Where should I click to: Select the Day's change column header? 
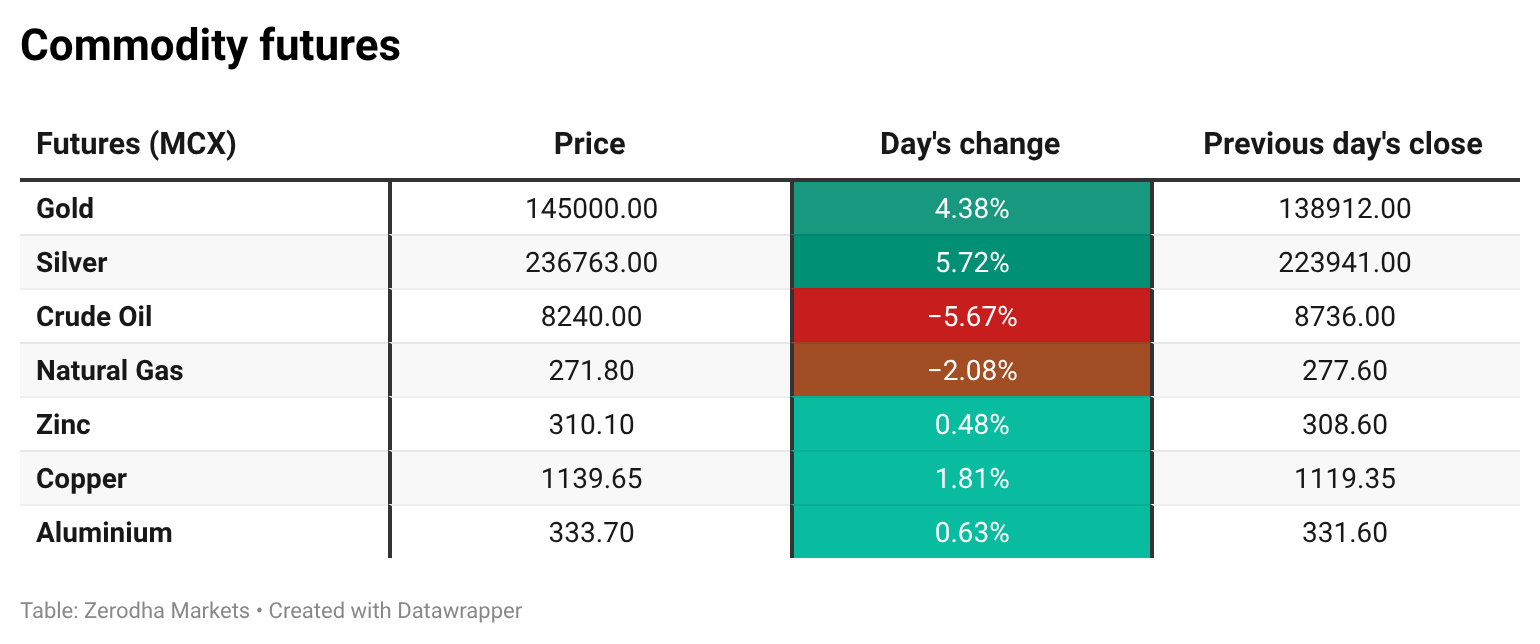970,144
